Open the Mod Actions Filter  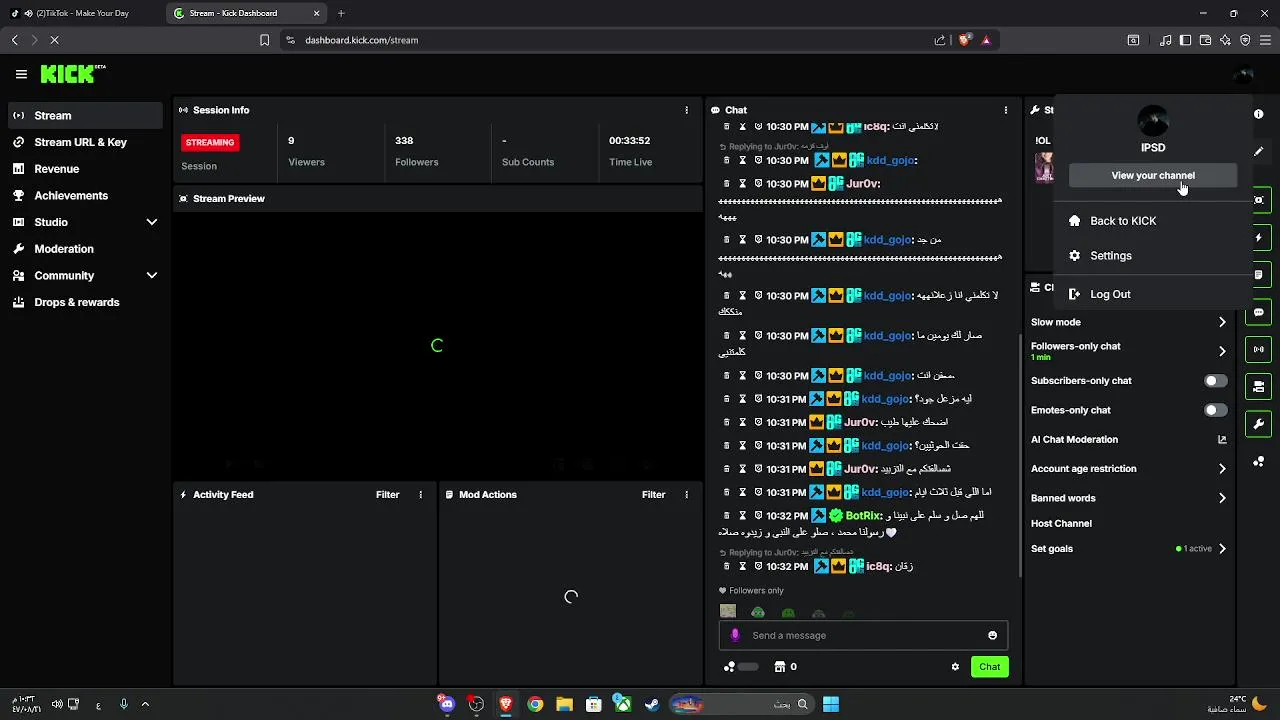click(x=653, y=494)
